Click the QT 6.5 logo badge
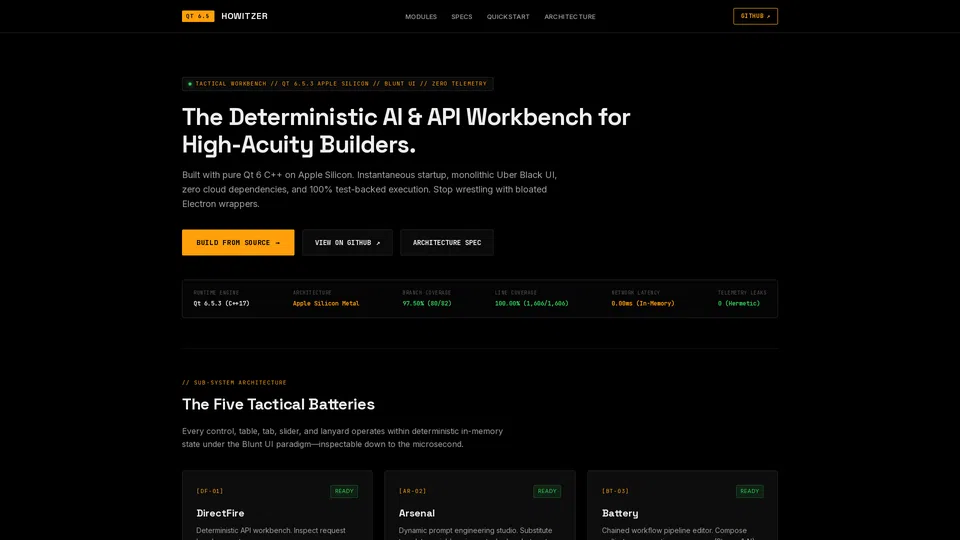The image size is (960, 540). coord(198,17)
